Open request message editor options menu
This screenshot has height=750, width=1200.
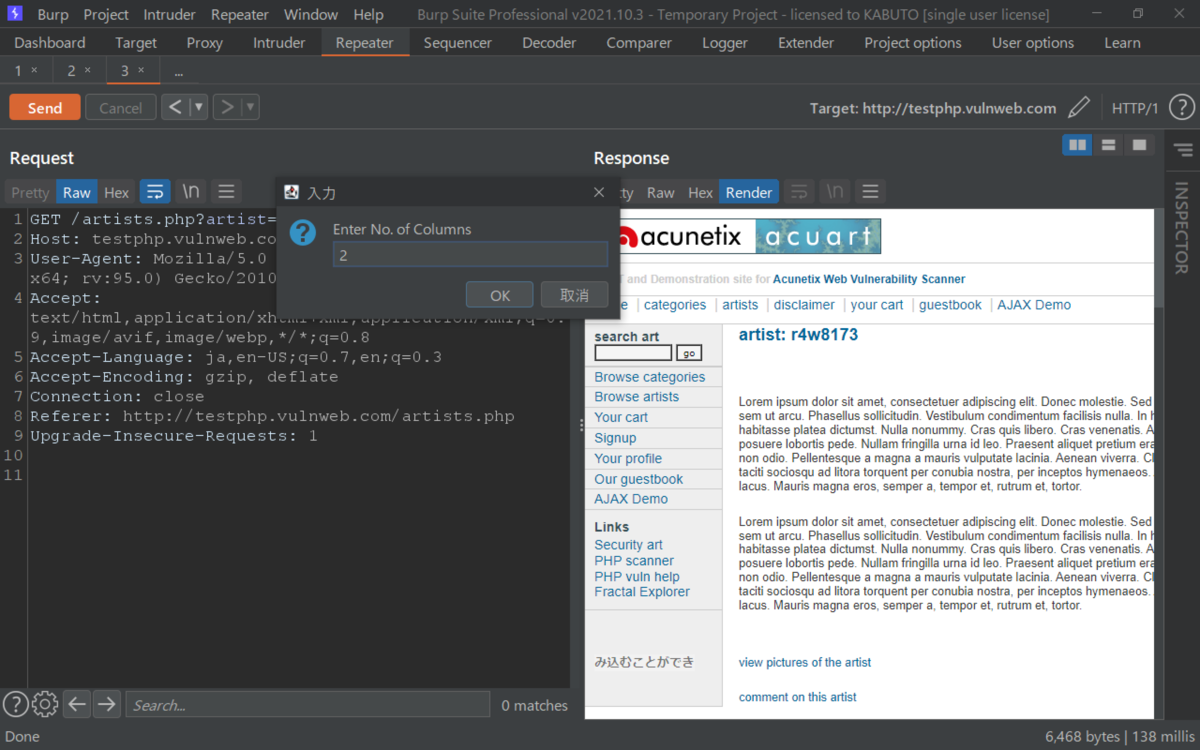[x=226, y=192]
